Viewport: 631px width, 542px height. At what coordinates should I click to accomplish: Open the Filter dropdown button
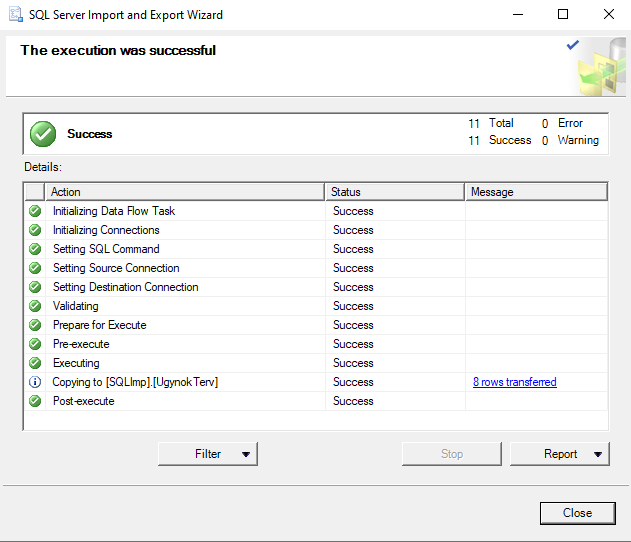click(x=208, y=454)
